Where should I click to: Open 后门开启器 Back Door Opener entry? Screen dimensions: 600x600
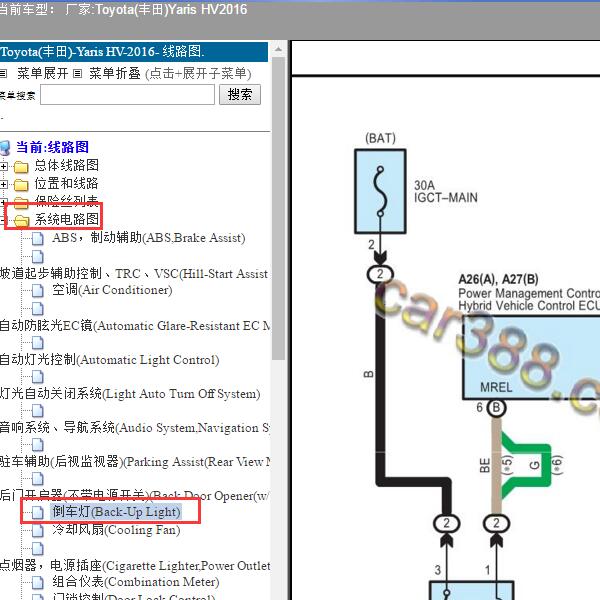tap(135, 496)
